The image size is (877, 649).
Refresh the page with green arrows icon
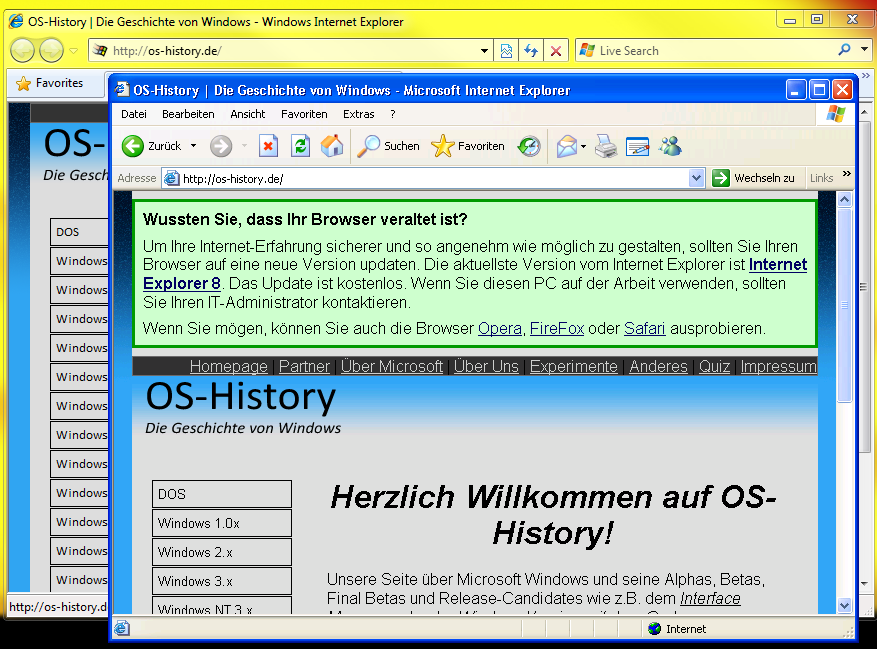click(300, 147)
